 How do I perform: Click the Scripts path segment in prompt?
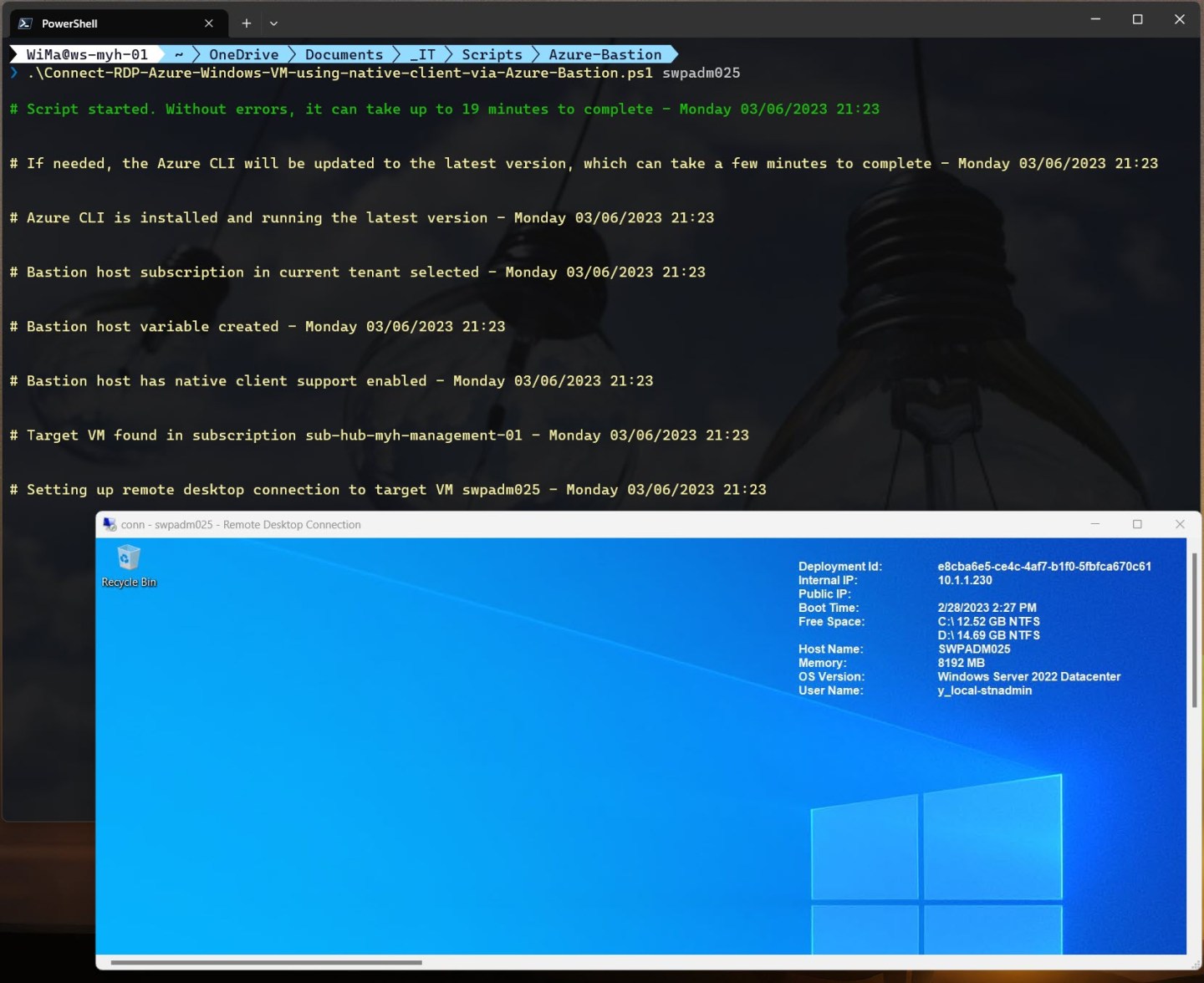492,54
